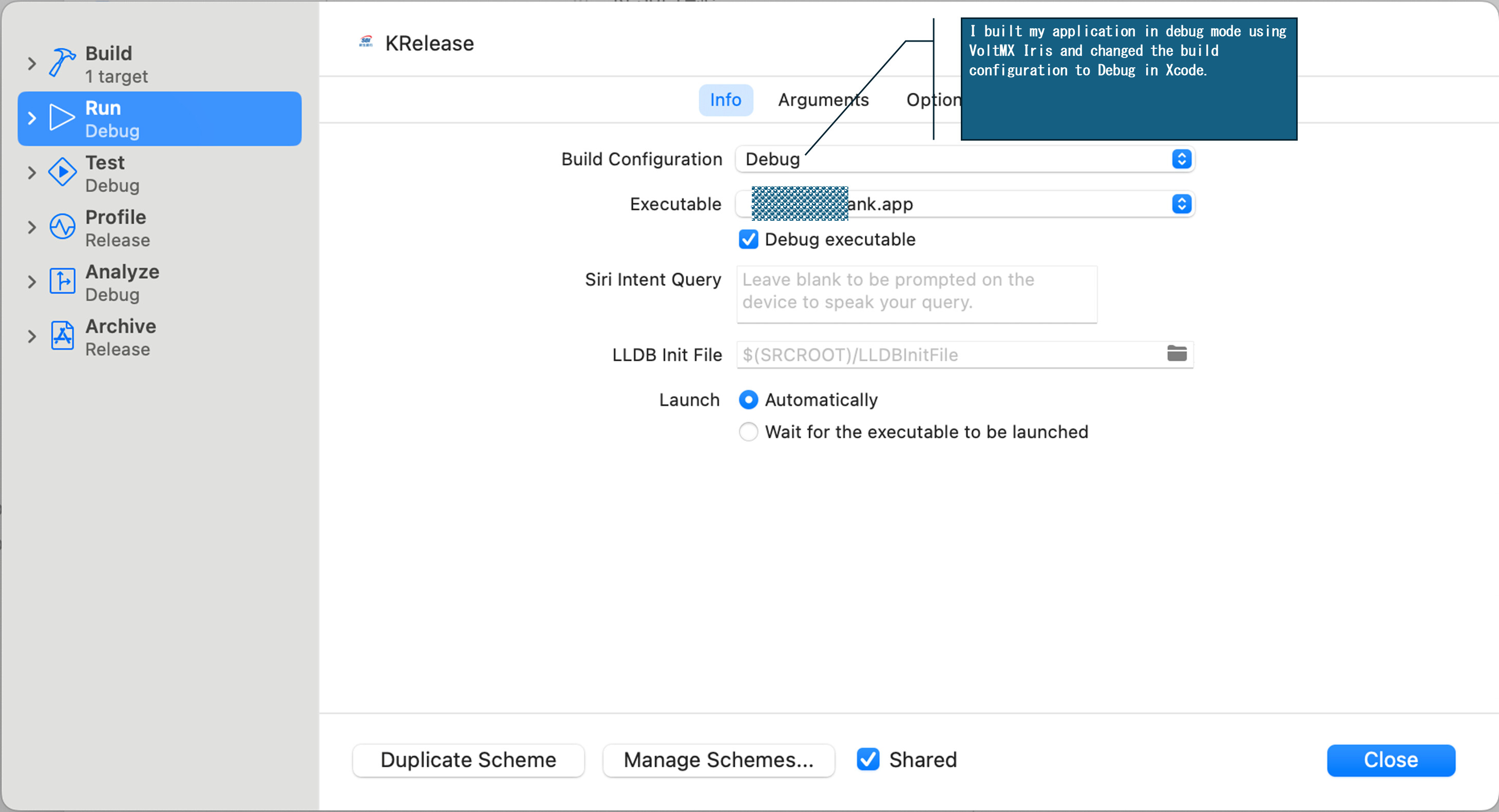Click the KRelease scheme app icon
The height and width of the screenshot is (812, 1499).
pyautogui.click(x=366, y=42)
